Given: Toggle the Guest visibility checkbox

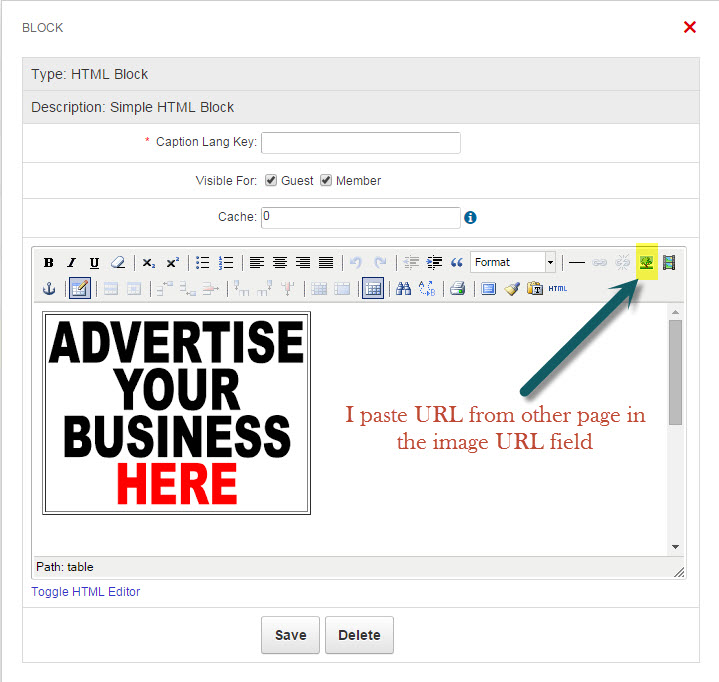Looking at the screenshot, I should pos(271,180).
